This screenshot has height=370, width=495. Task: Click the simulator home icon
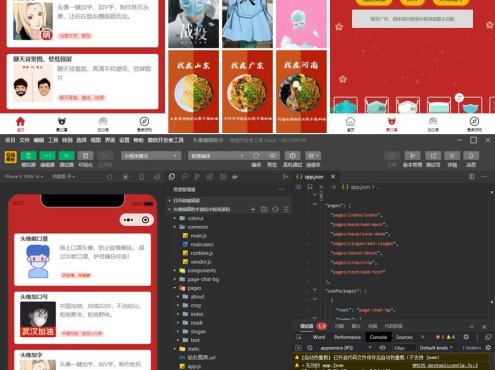click(109, 177)
